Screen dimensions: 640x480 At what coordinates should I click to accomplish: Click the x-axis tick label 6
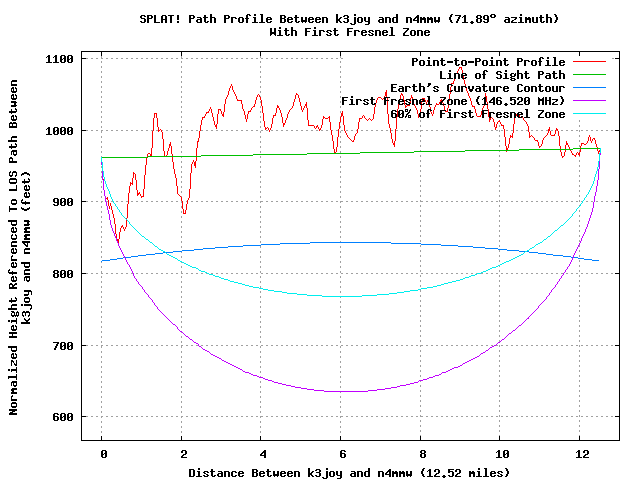coord(343,454)
